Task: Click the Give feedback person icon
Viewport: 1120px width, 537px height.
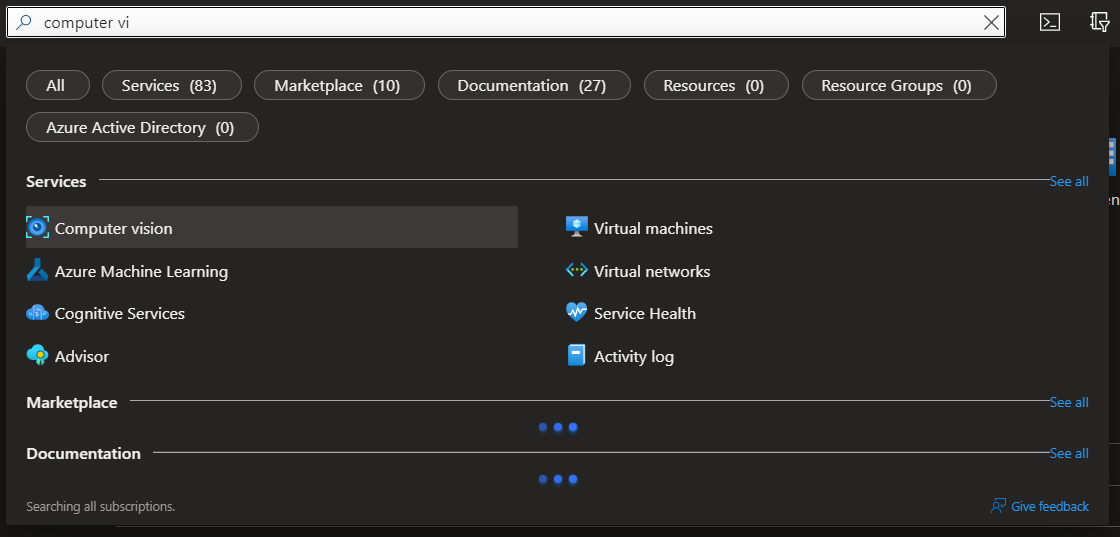Action: (999, 506)
